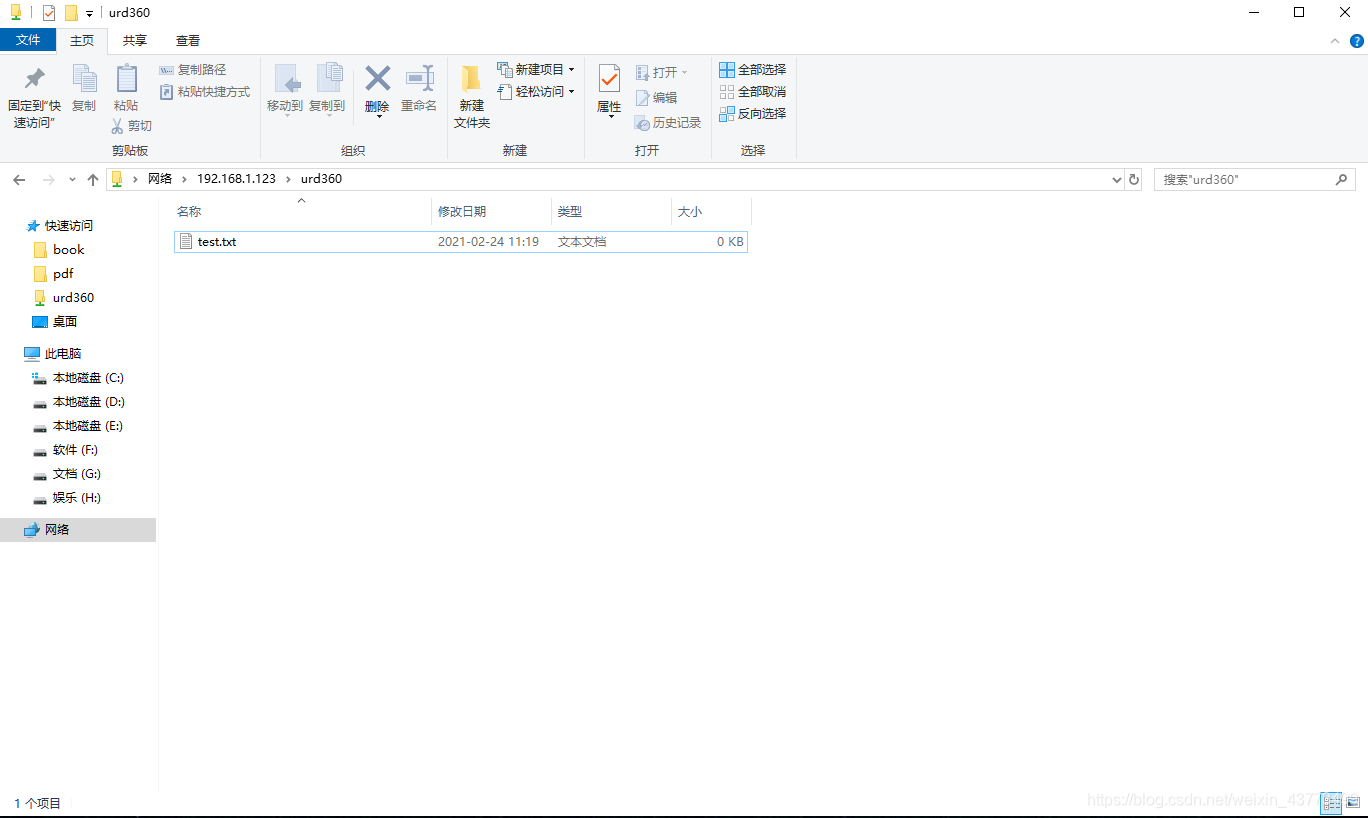Create a New folder

[472, 97]
